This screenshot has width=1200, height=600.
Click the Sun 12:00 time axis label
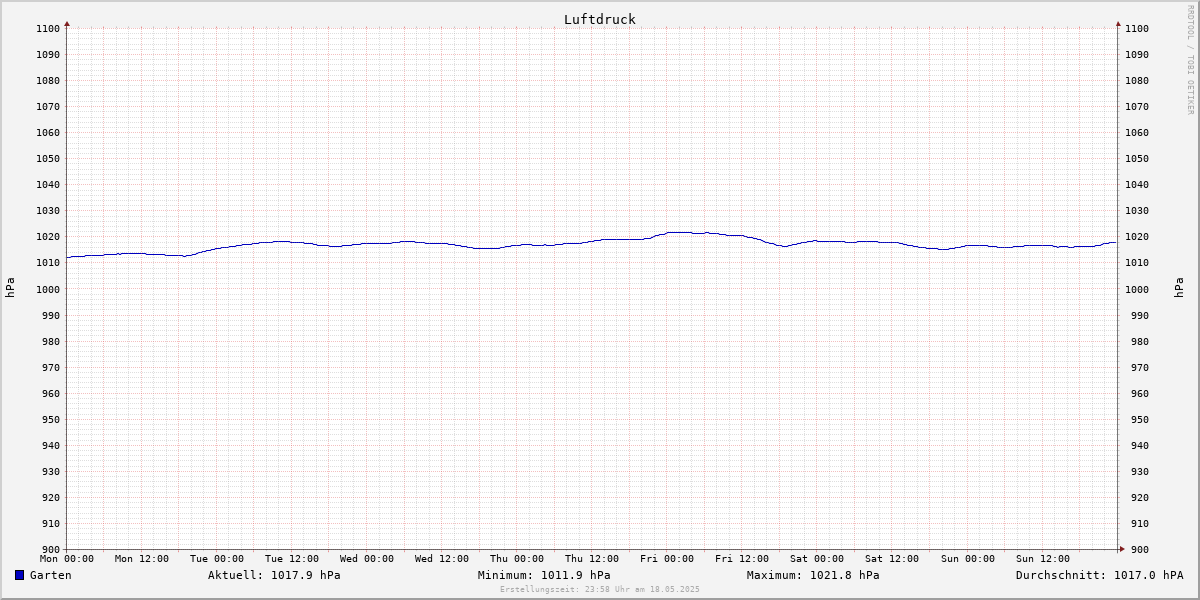pos(1042,559)
